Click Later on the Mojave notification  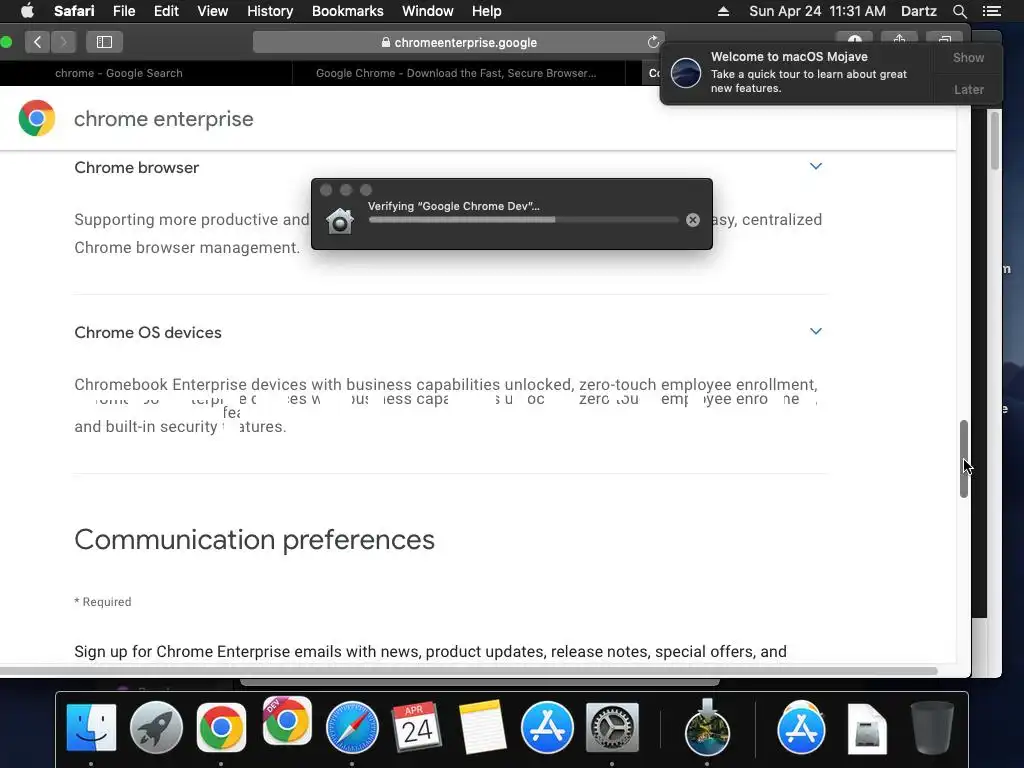click(968, 89)
